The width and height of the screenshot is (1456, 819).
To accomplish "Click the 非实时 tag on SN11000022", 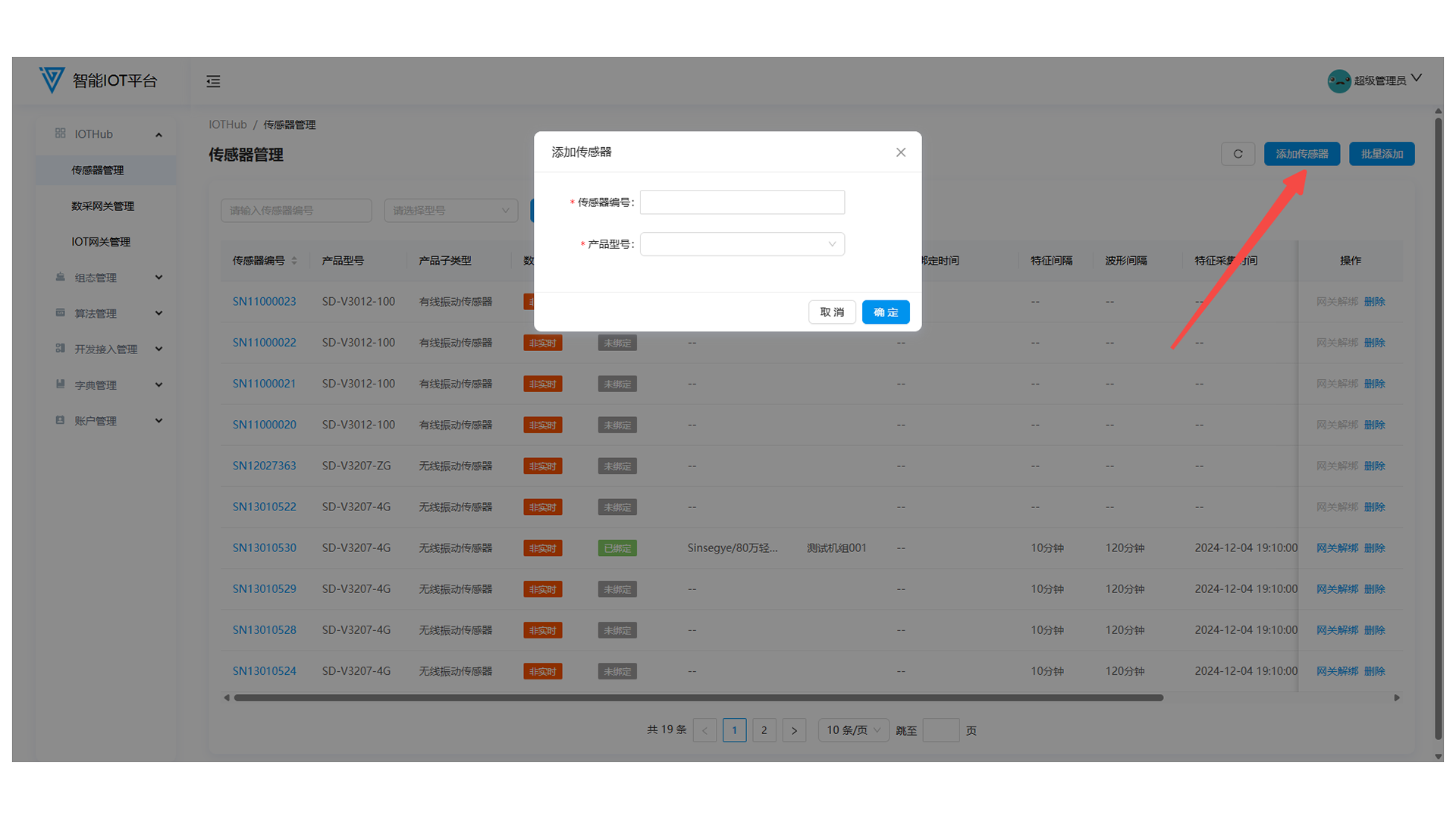I will tap(542, 343).
